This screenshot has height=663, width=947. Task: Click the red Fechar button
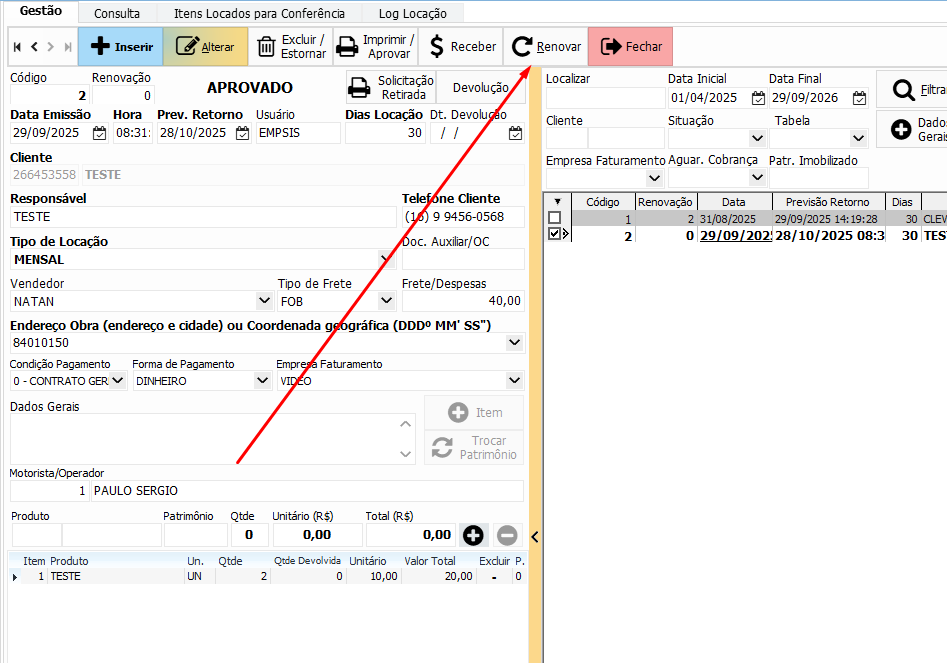(630, 47)
